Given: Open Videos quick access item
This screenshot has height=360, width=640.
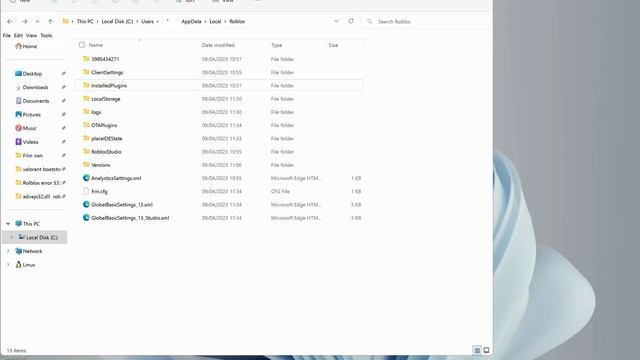Looking at the screenshot, I should pos(27,142).
